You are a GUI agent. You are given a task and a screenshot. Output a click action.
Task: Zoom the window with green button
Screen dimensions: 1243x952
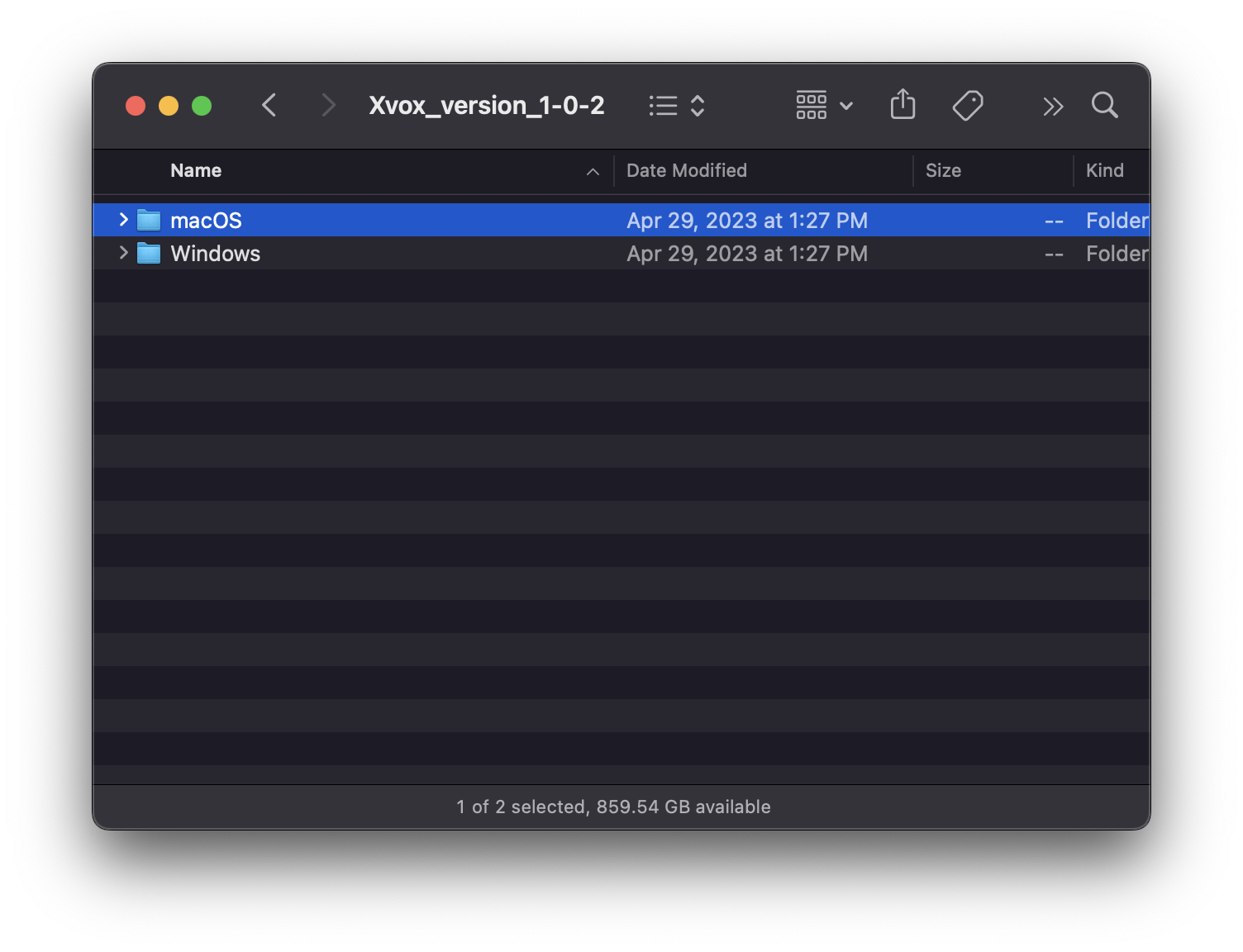pyautogui.click(x=202, y=106)
